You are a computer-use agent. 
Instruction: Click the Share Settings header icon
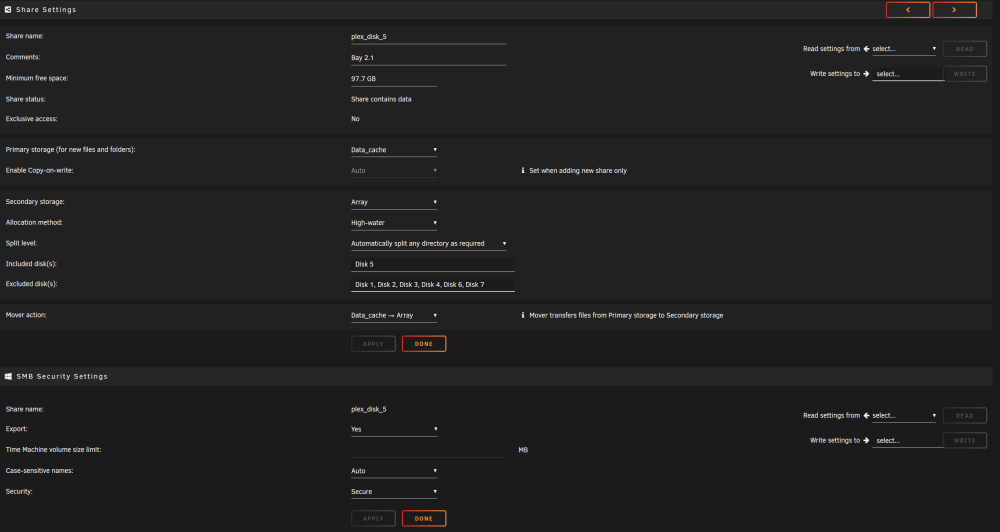(8, 10)
